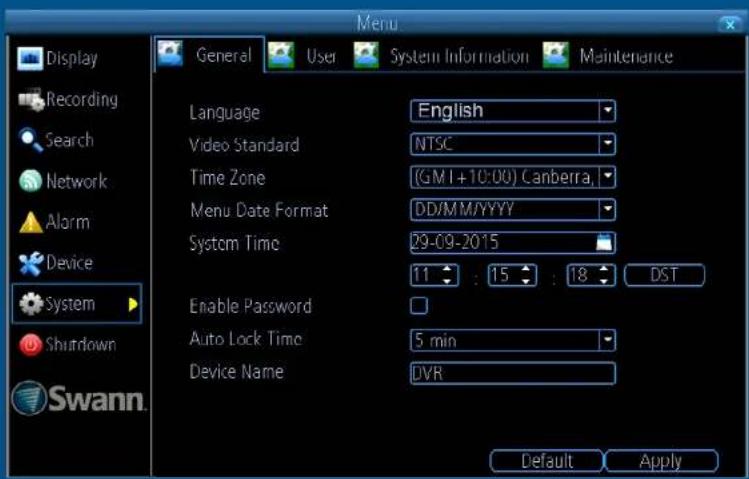Viewport: 749px width, 479px height.
Task: Click the English language combo box
Action: [x=513, y=111]
